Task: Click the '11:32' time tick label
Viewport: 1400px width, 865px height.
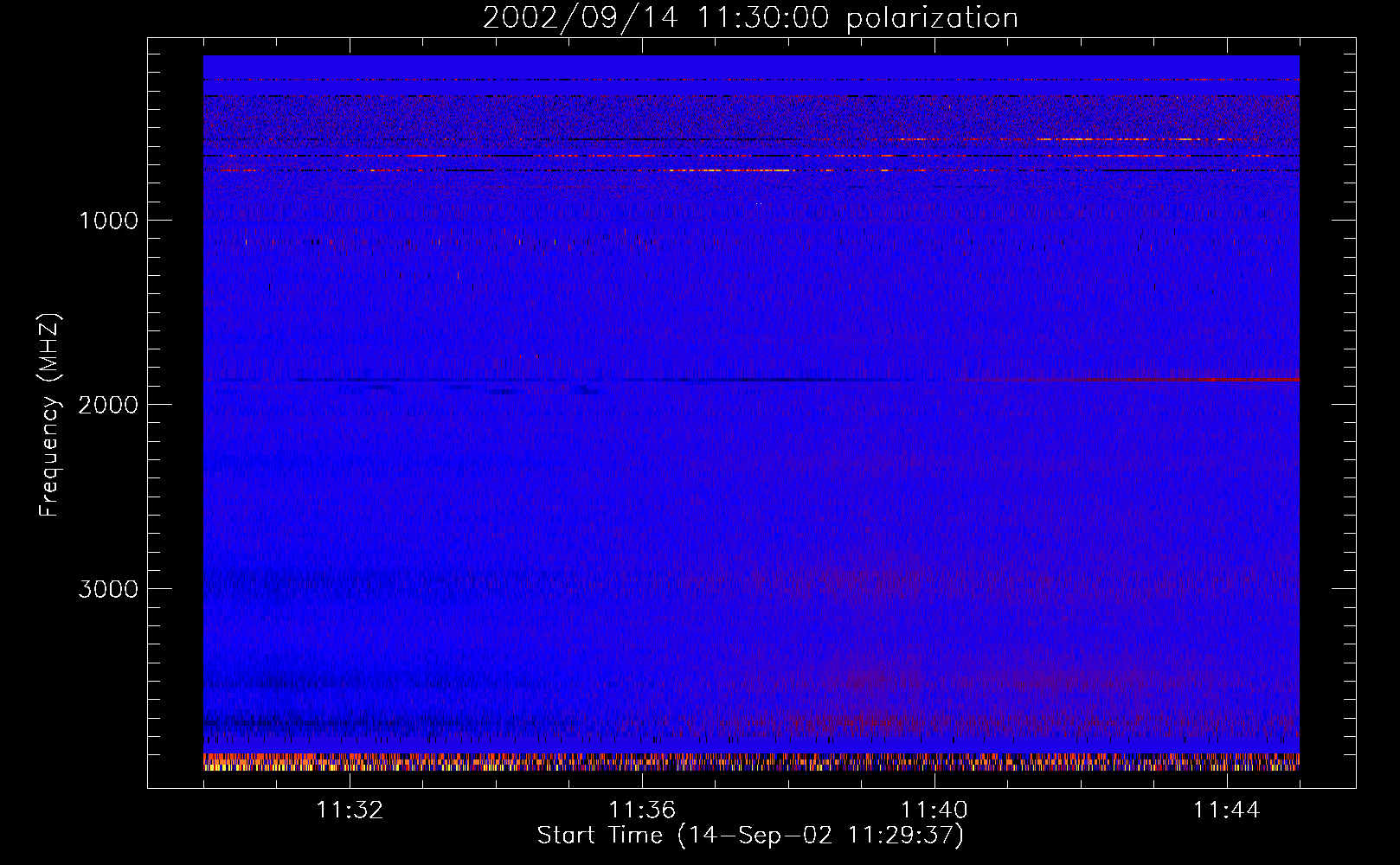Action: [350, 810]
